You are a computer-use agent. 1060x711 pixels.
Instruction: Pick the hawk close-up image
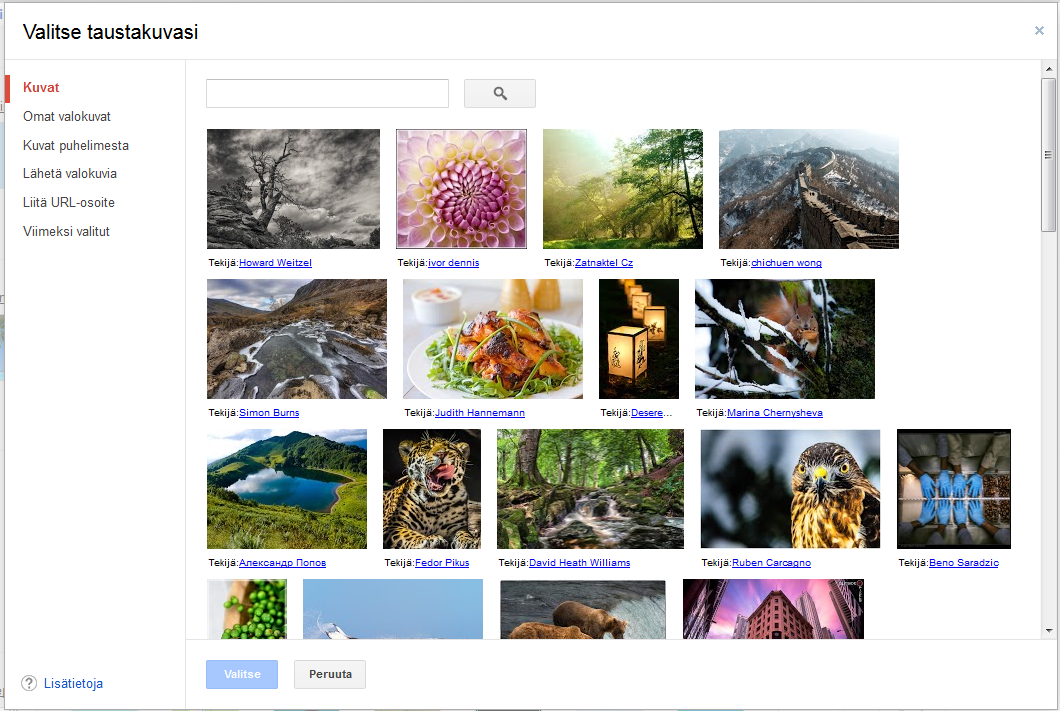click(790, 489)
